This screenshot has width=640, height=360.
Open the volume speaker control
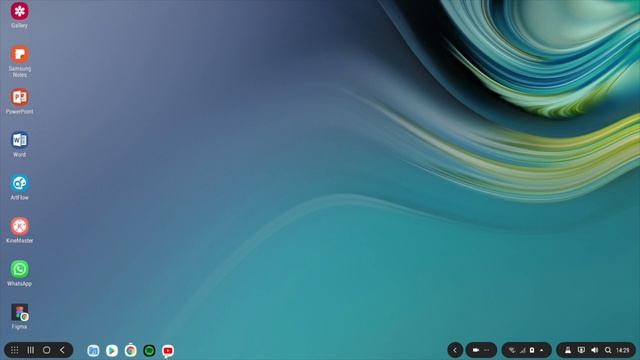coord(595,350)
